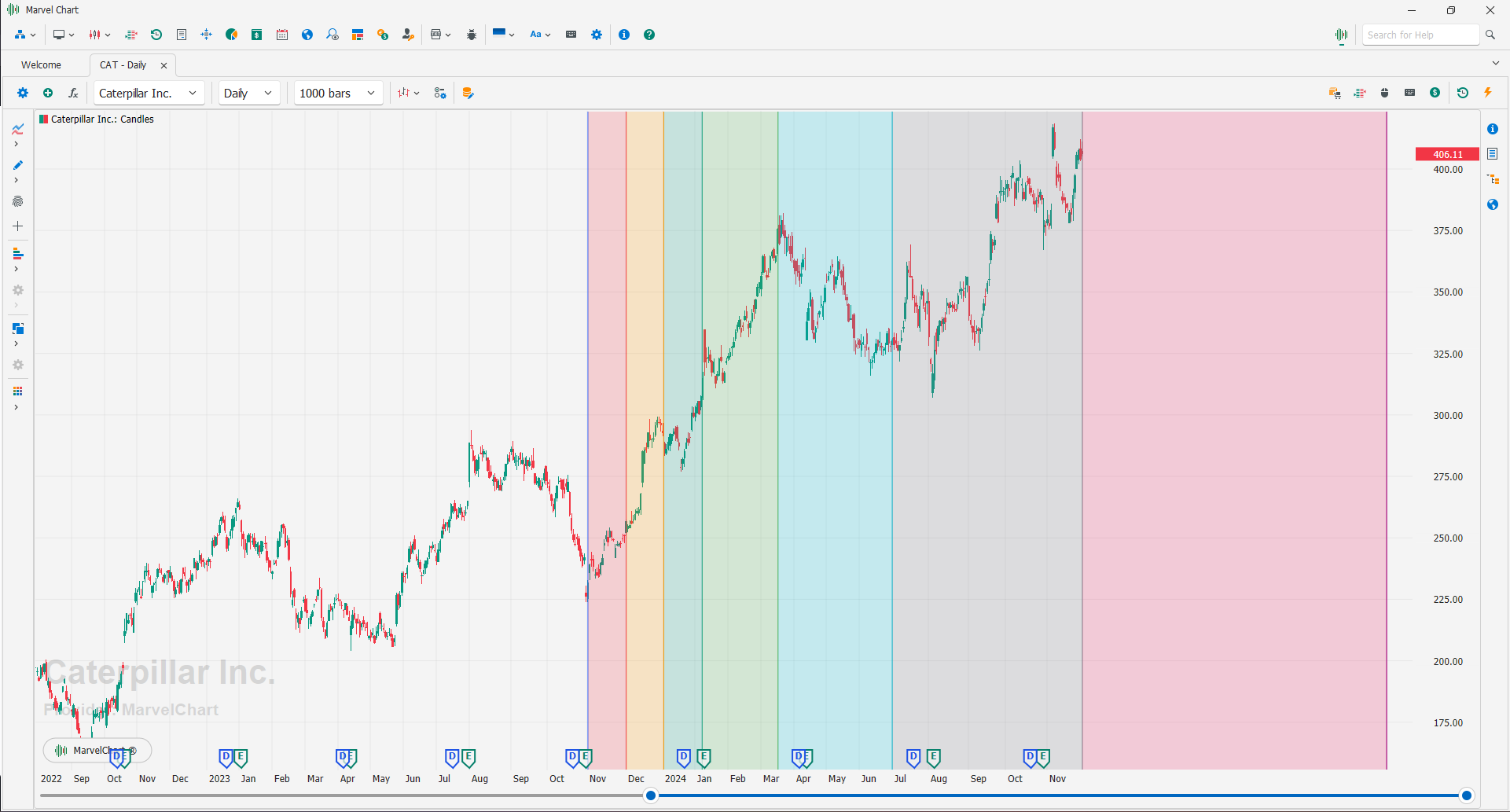Click the bug icon in main toolbar

[472, 35]
